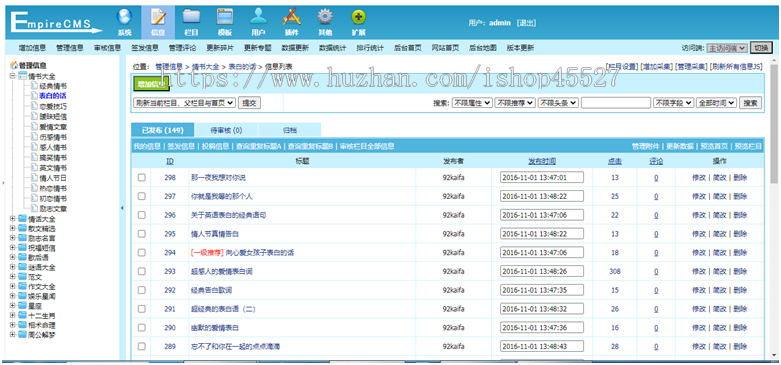Image resolution: width=781 pixels, height=365 pixels.
Task: Collapse the sidebar with the divider arrow
Action: (122, 208)
